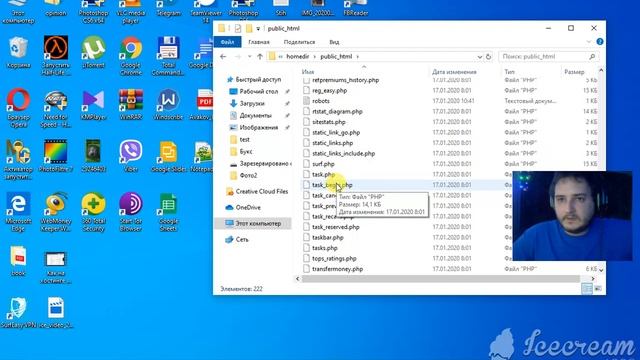Select the Windscribe desktop shortcut
This screenshot has height=360, width=640.
[x=168, y=104]
